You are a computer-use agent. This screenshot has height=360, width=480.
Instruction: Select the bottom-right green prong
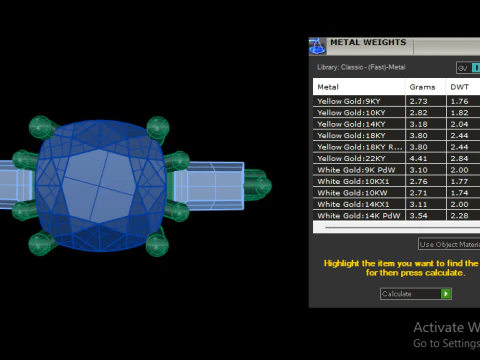(157, 244)
